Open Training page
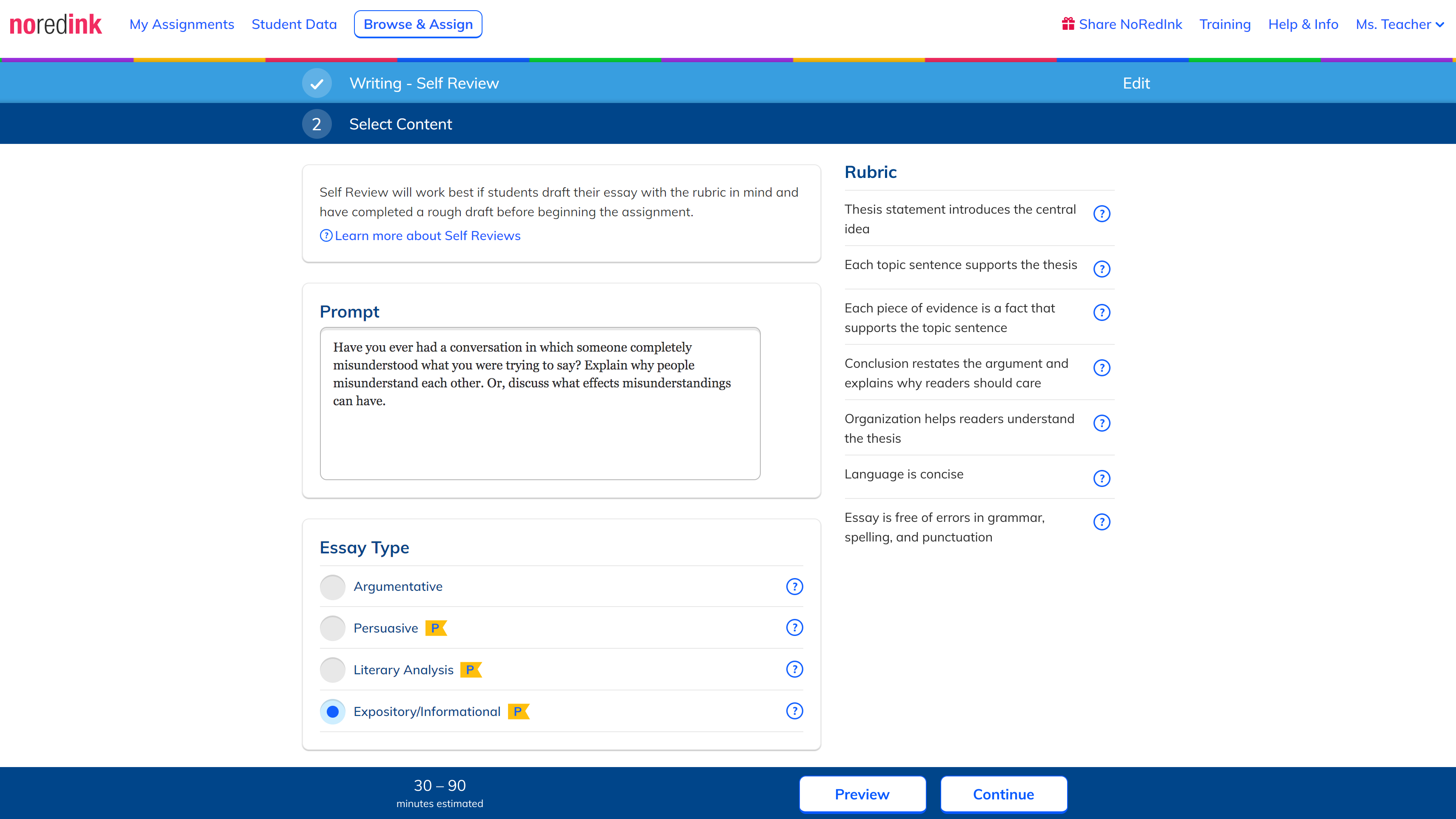The image size is (1456, 819). pos(1225,24)
